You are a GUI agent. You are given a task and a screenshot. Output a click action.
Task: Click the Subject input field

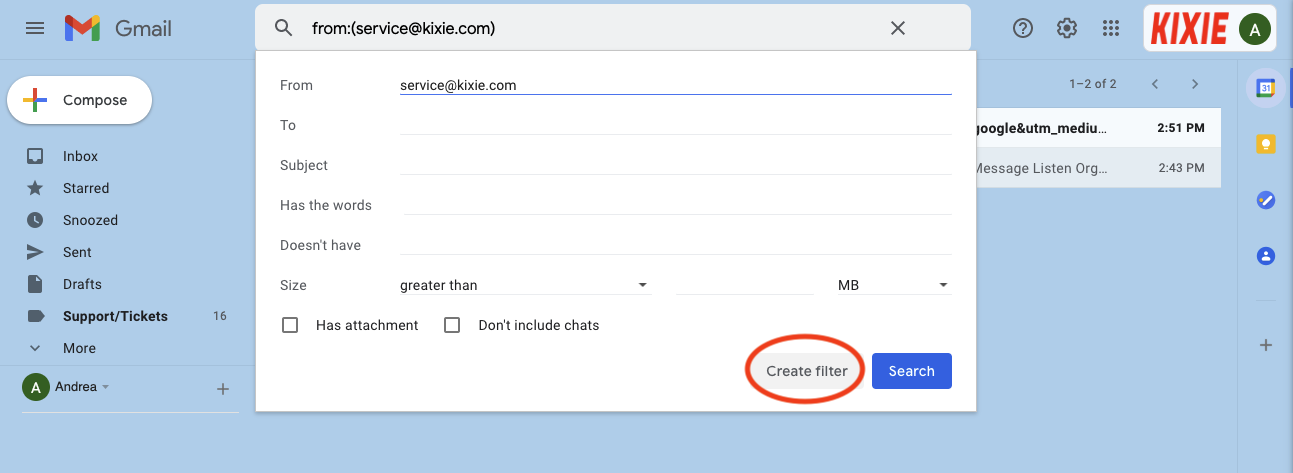coord(675,165)
